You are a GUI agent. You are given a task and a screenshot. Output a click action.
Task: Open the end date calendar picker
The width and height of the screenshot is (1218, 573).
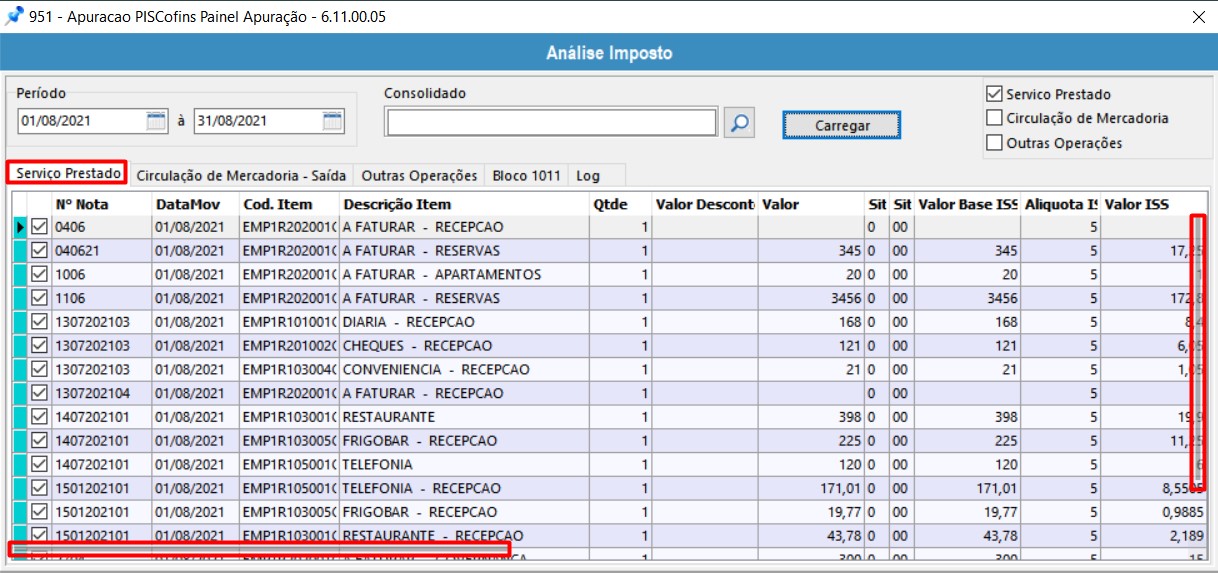pos(333,122)
